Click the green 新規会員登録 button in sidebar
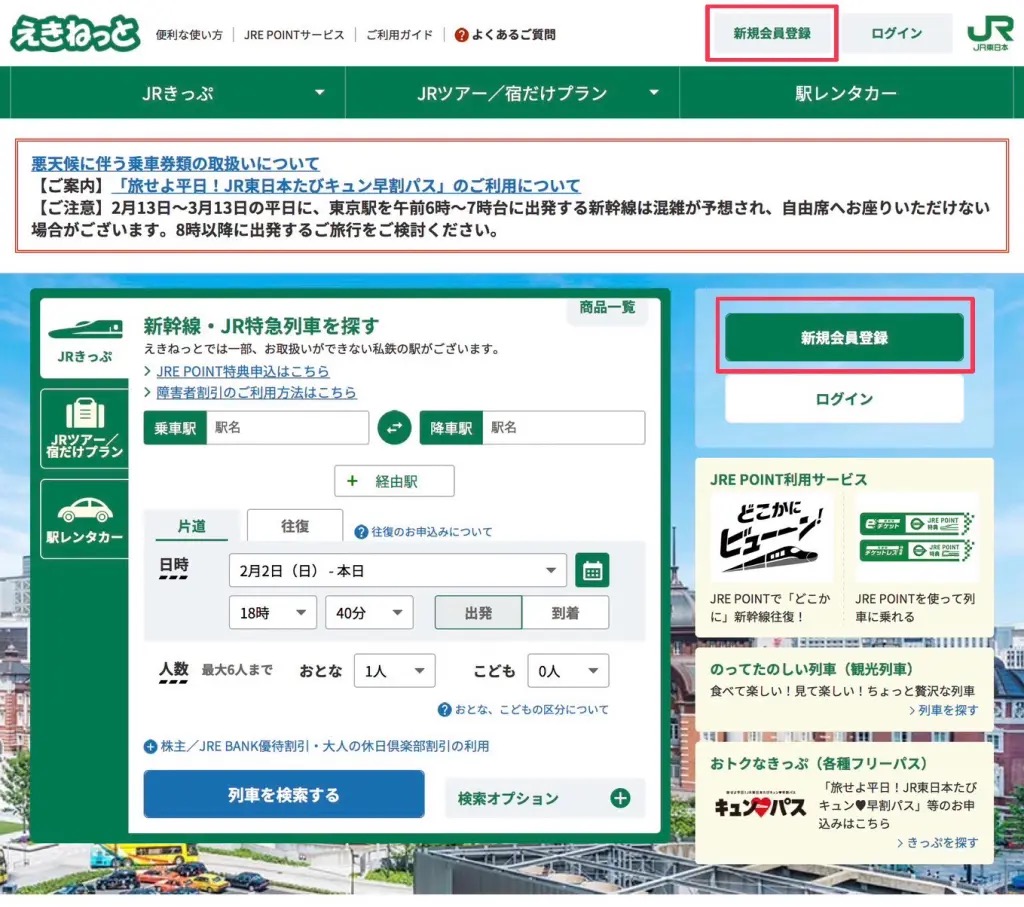1024x907 pixels. coord(844,337)
